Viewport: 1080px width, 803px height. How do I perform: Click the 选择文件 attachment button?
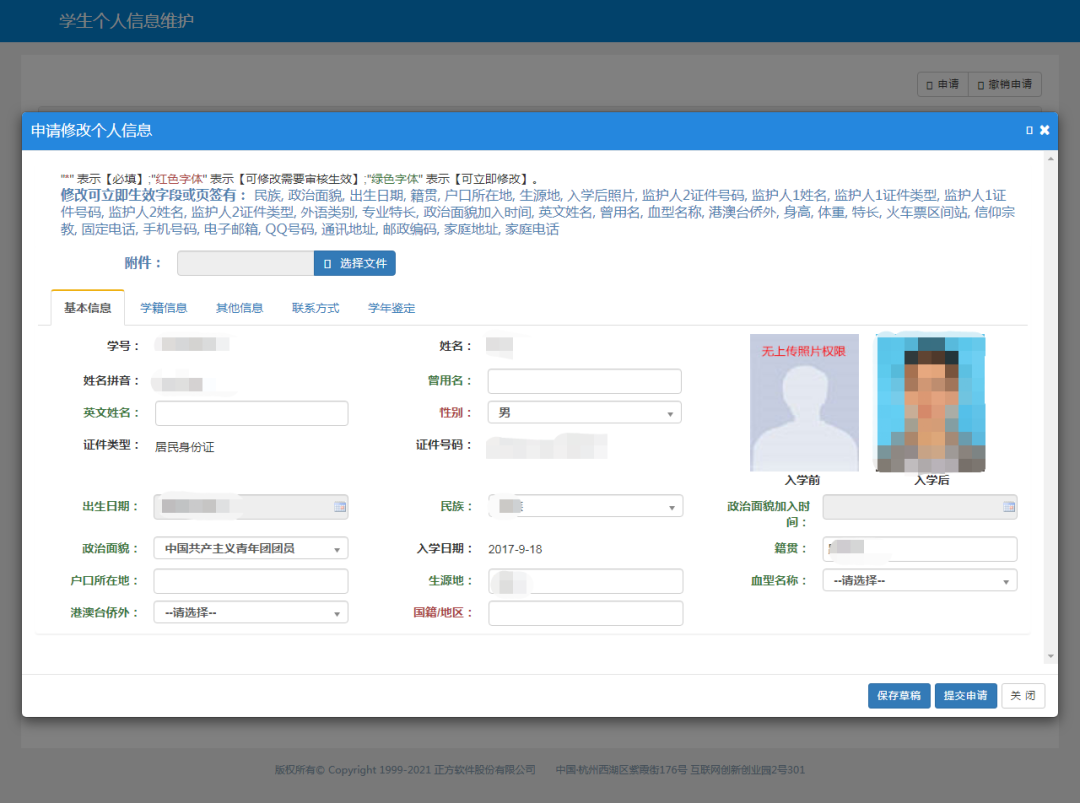pos(355,263)
